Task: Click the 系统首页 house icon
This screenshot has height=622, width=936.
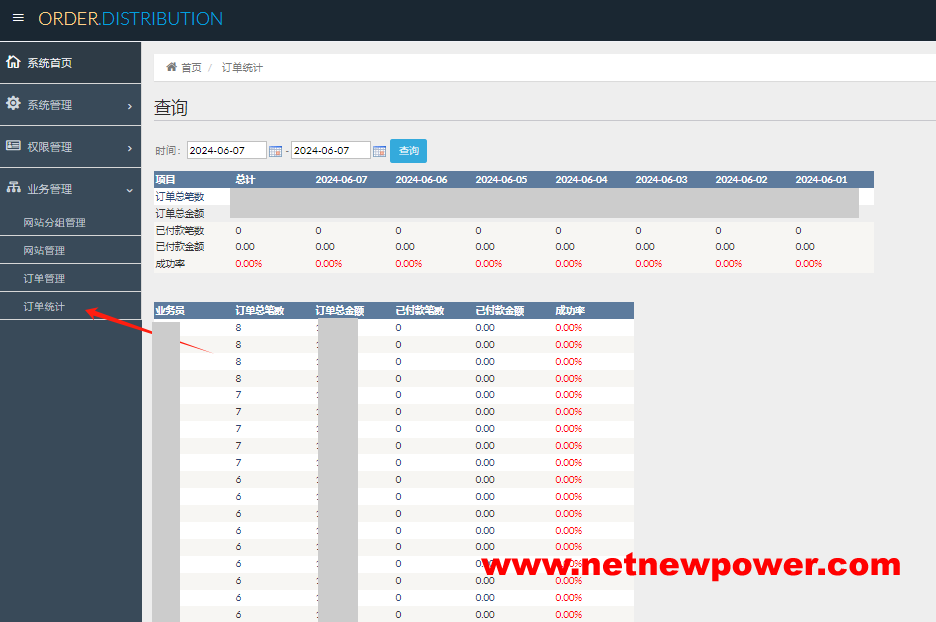Action: pyautogui.click(x=13, y=62)
